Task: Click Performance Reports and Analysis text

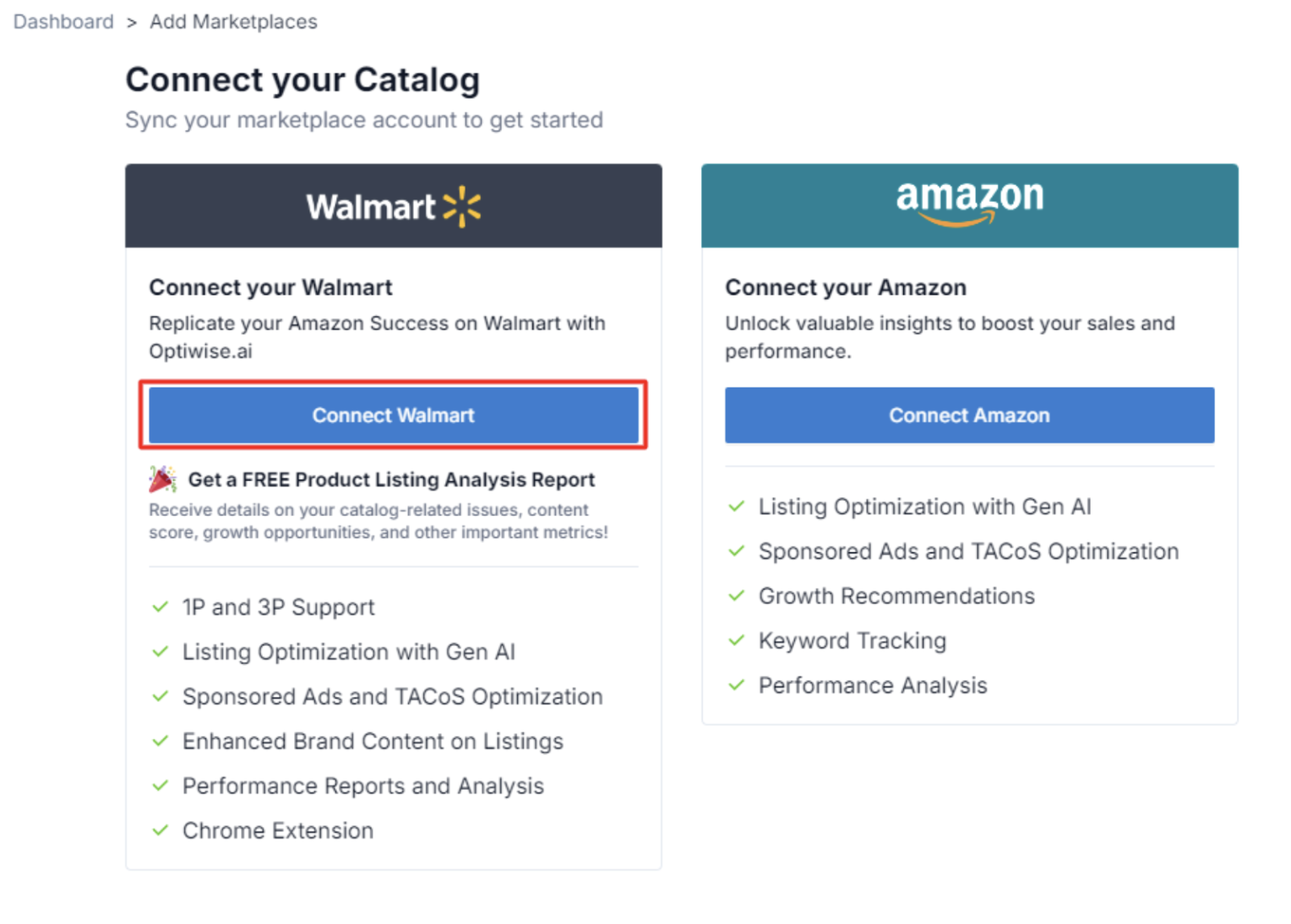Action: pyautogui.click(x=363, y=786)
